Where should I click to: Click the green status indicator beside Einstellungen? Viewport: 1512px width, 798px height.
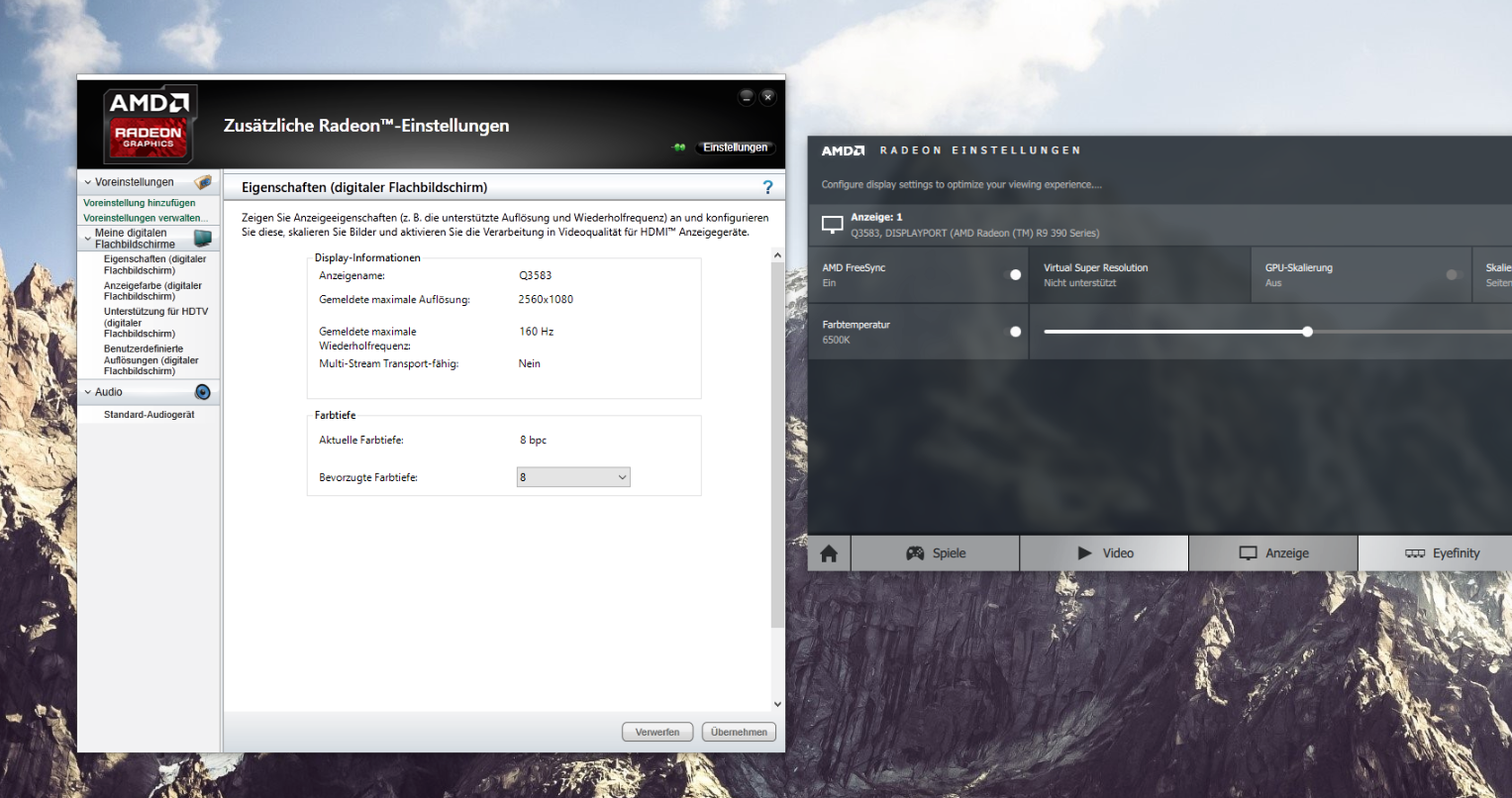click(x=678, y=147)
